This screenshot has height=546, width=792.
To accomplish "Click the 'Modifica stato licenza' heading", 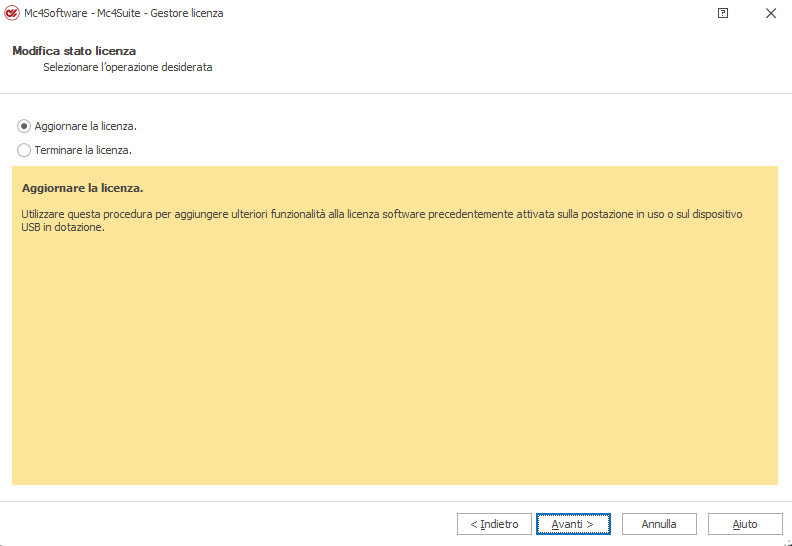I will coord(74,51).
